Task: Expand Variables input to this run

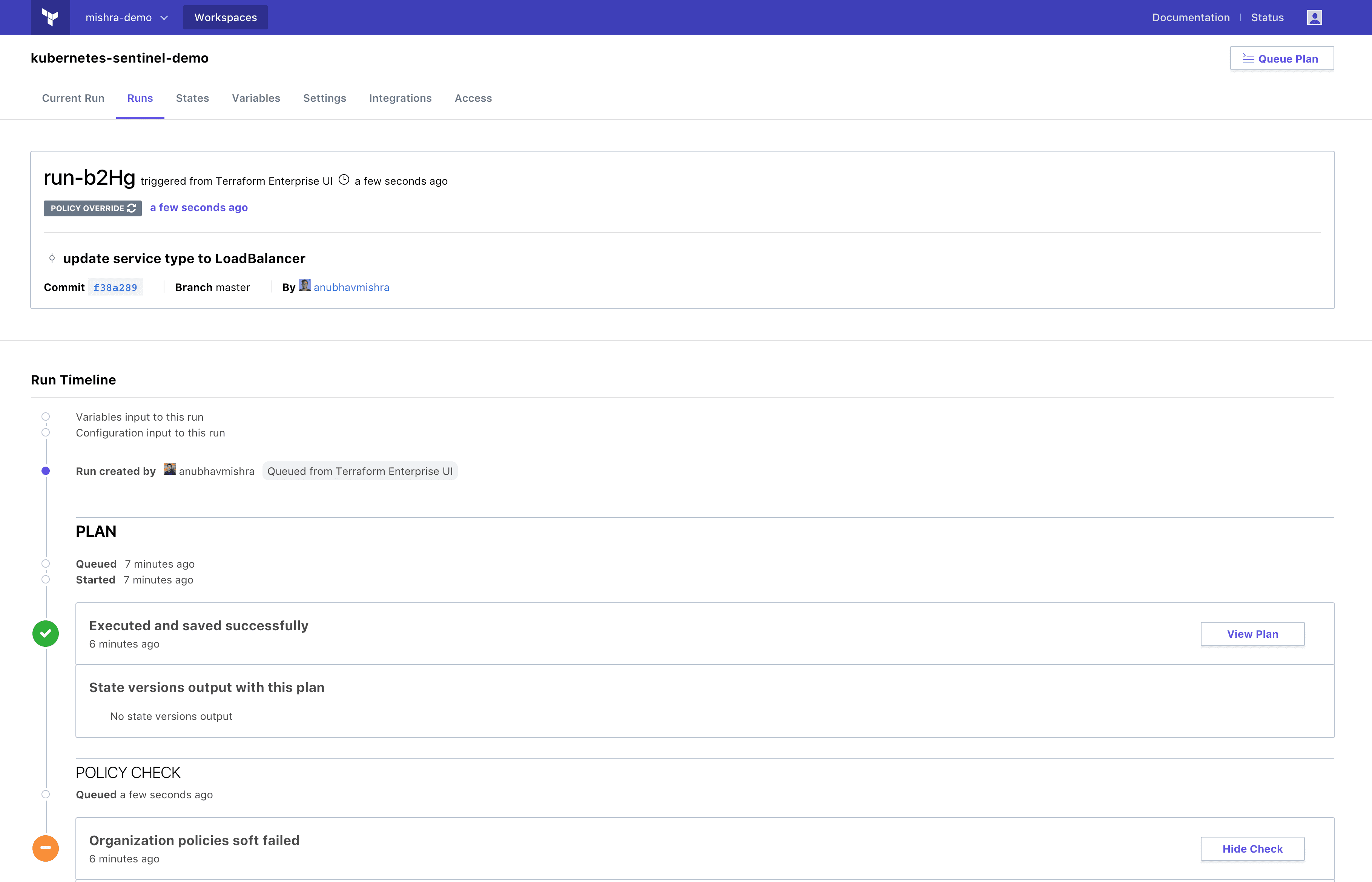Action: pyautogui.click(x=139, y=417)
